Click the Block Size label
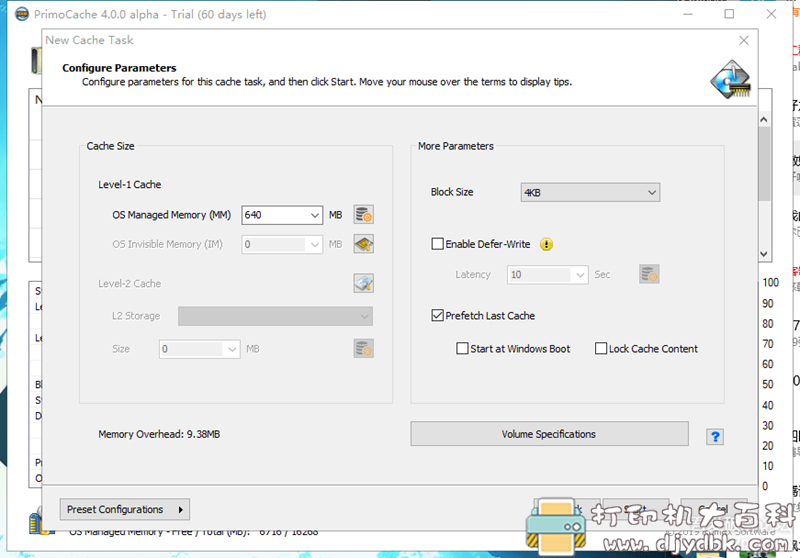 tap(452, 192)
